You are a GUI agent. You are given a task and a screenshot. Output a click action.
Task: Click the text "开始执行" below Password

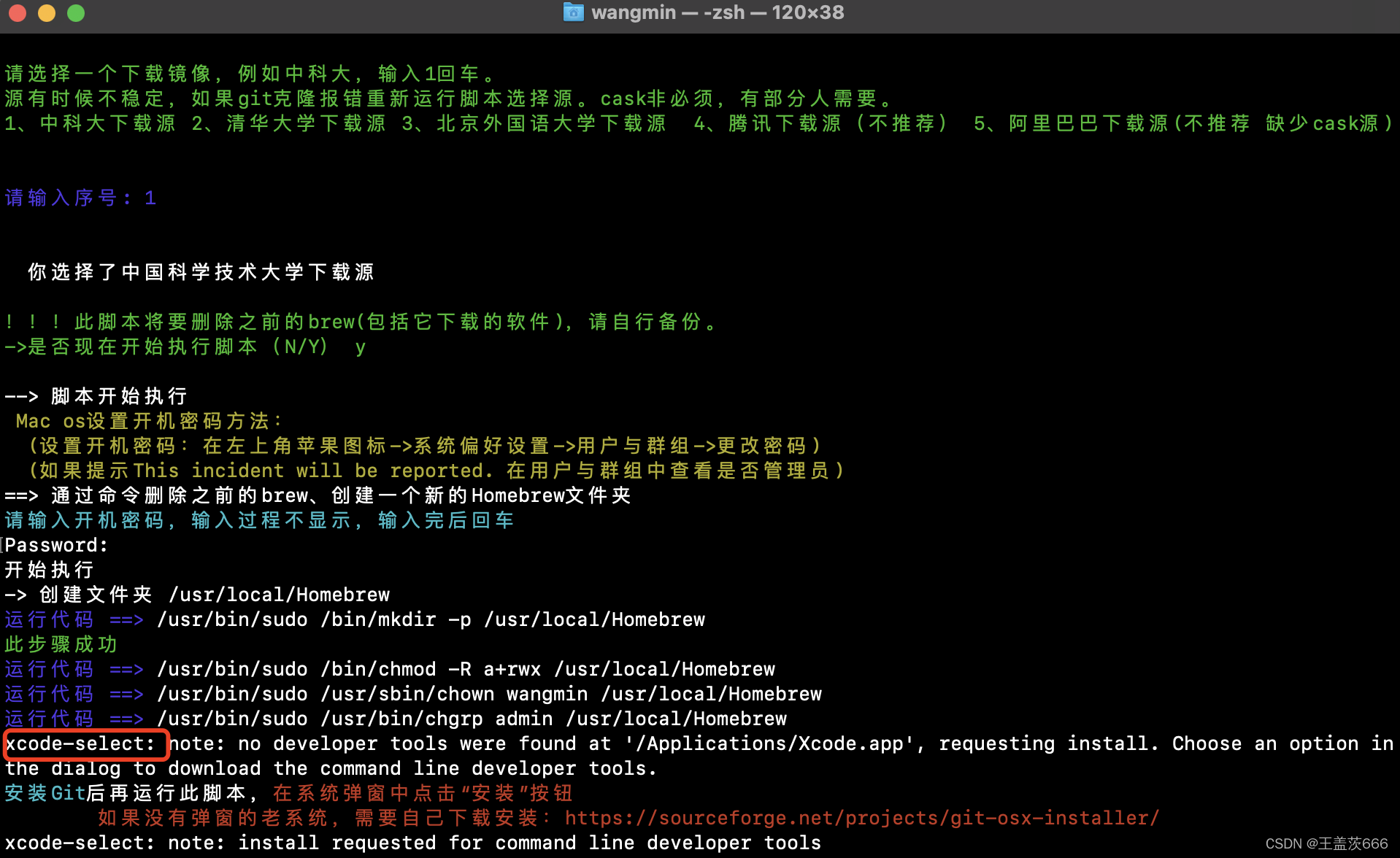tap(49, 570)
